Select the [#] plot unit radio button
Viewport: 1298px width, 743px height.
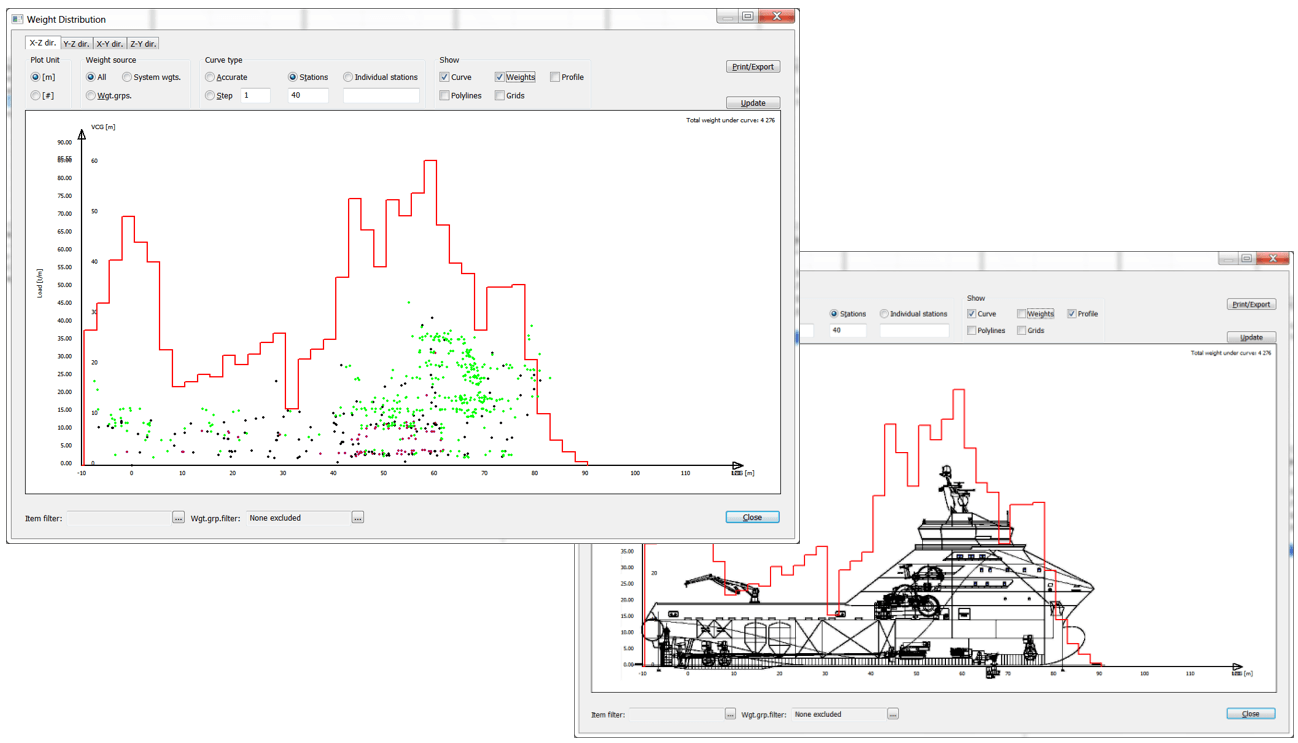click(x=36, y=96)
